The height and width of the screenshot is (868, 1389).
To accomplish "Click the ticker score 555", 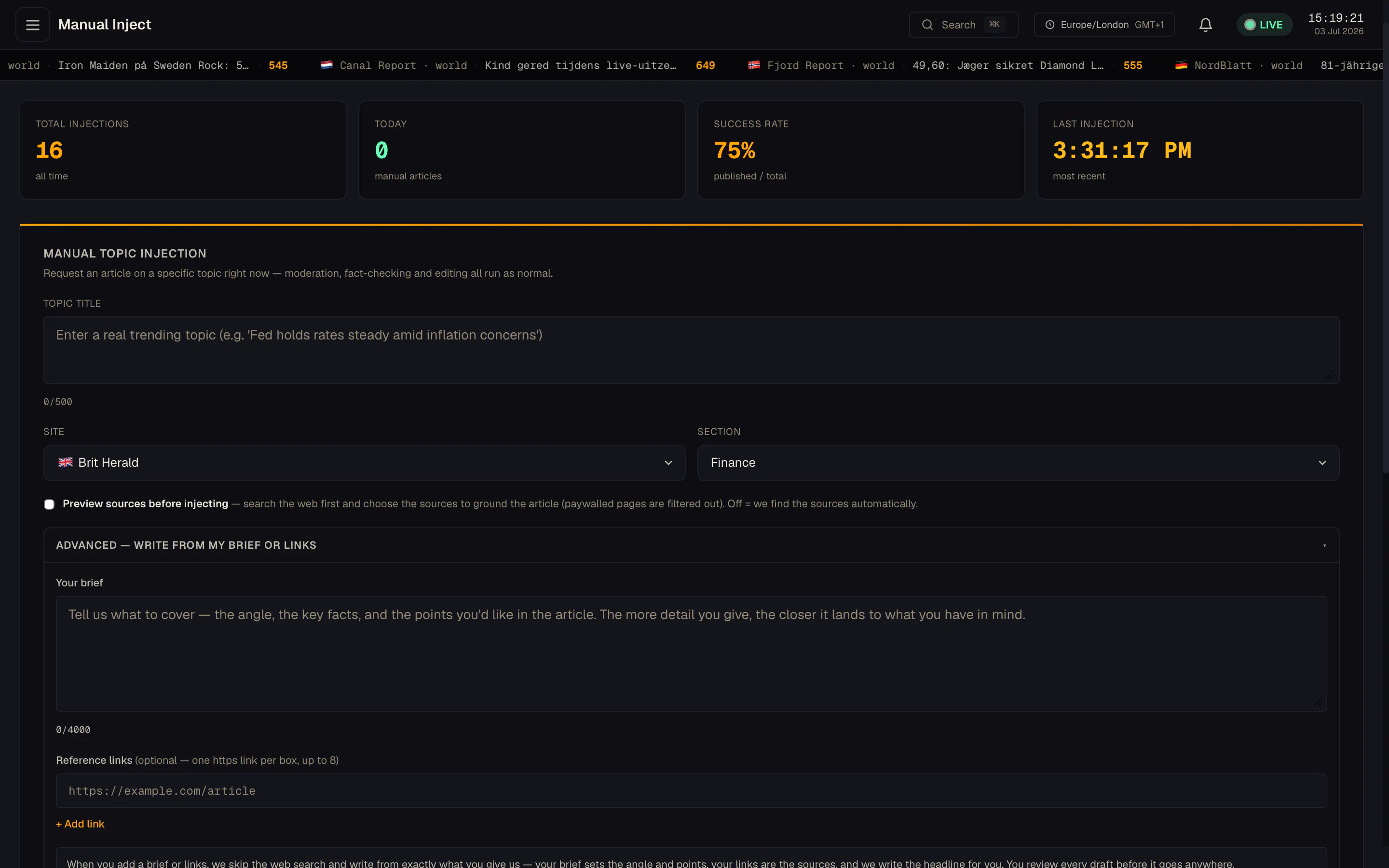I will [x=1133, y=66].
